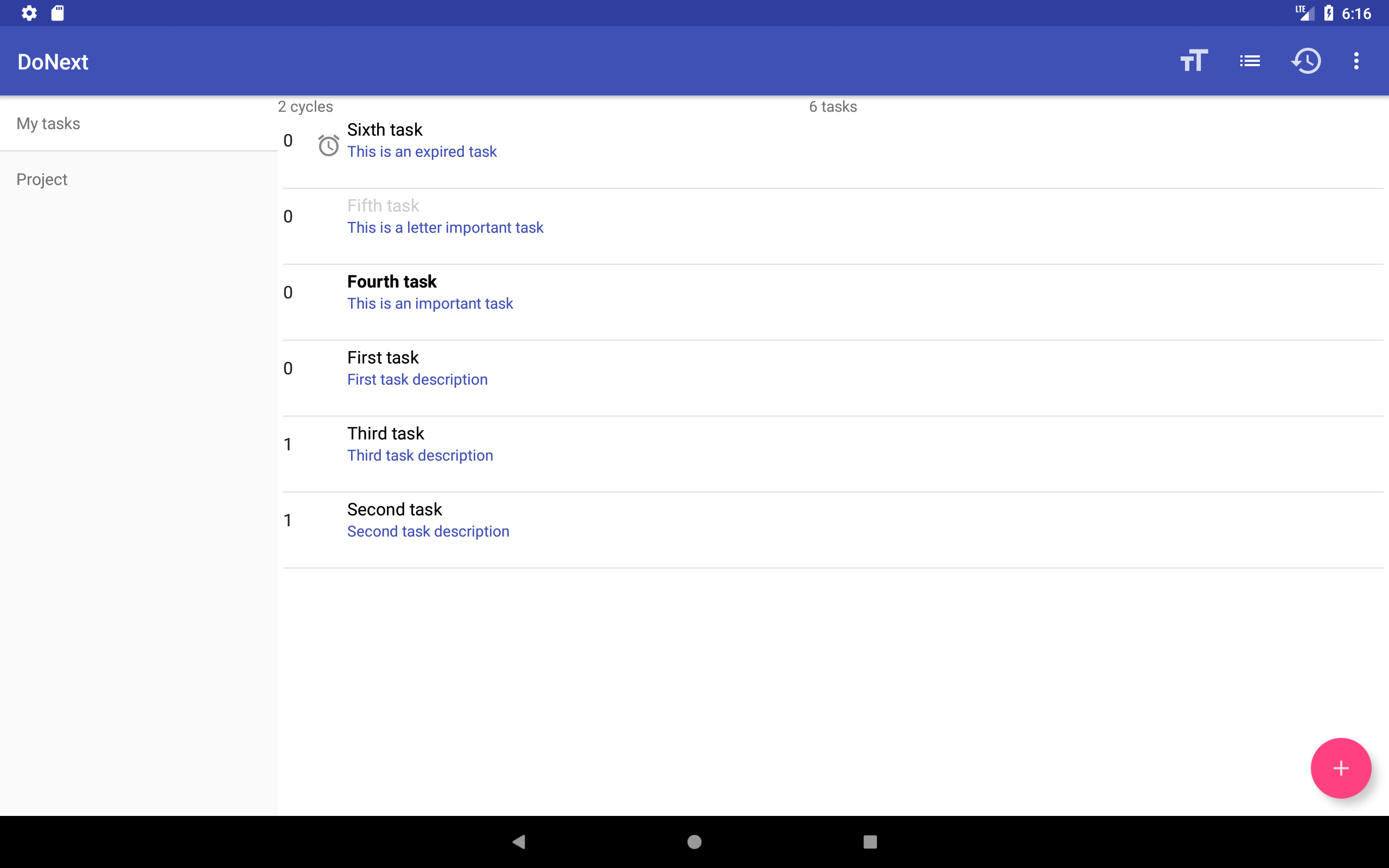Open the greyed-out Fifth task
The width and height of the screenshot is (1389, 868).
(x=383, y=206)
